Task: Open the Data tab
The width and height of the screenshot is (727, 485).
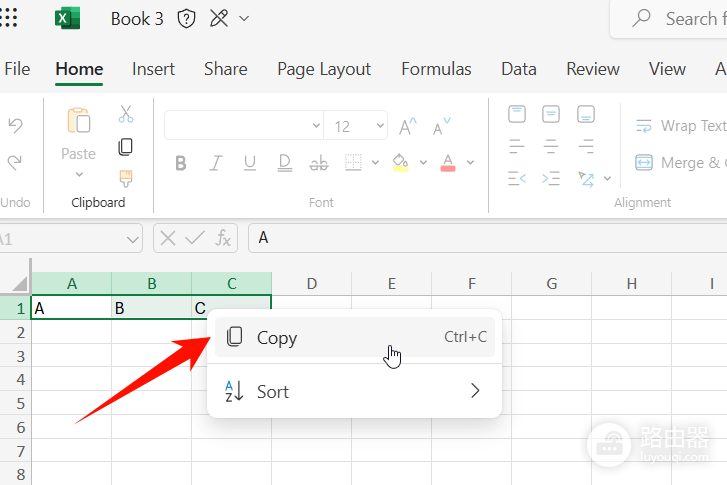Action: pos(519,69)
